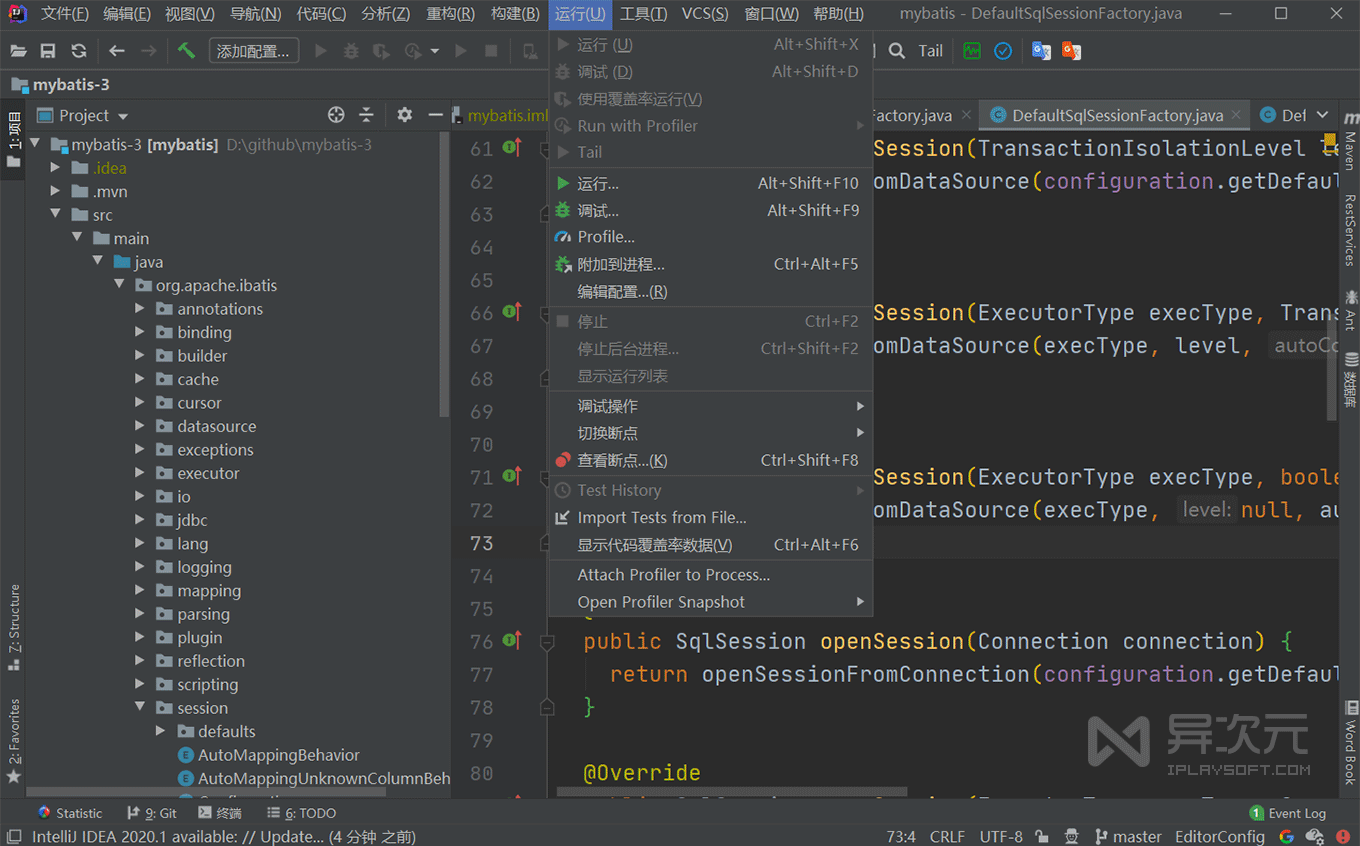Toggle the read-only lock in the status bar
Screen dimensions: 1360x846
pos(1042,836)
